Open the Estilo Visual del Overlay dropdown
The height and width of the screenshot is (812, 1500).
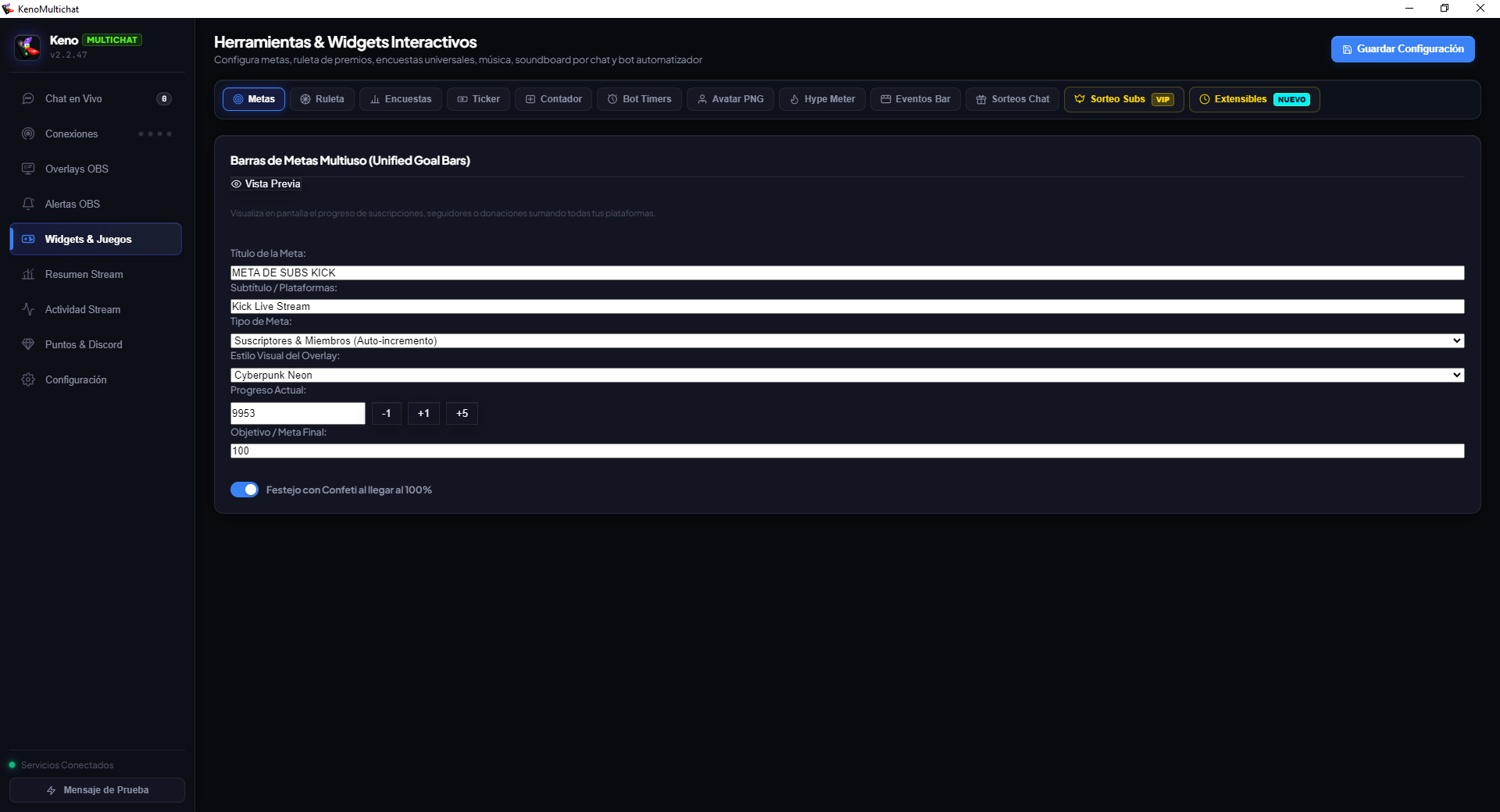(x=847, y=375)
